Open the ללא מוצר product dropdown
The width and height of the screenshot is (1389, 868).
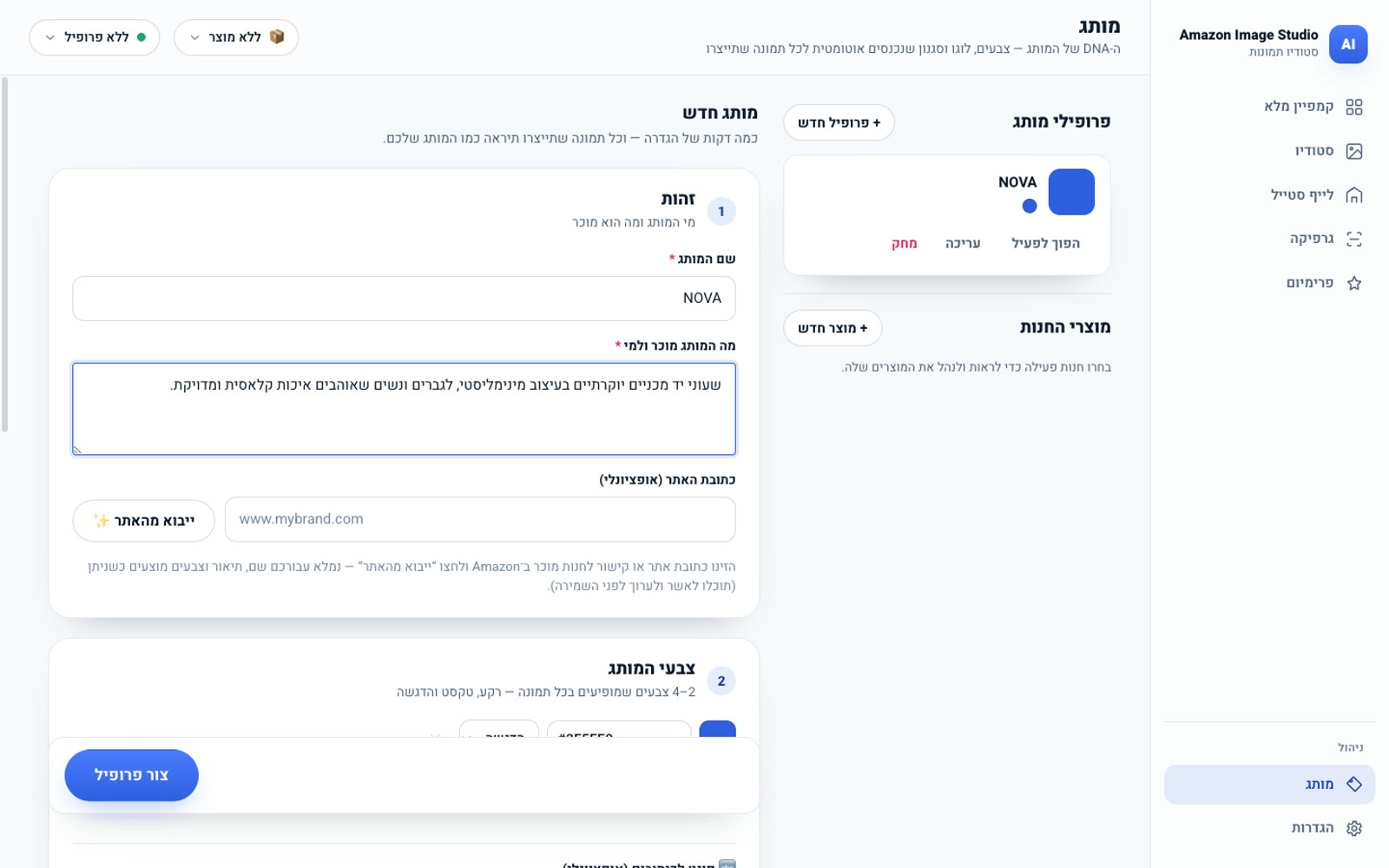[236, 37]
